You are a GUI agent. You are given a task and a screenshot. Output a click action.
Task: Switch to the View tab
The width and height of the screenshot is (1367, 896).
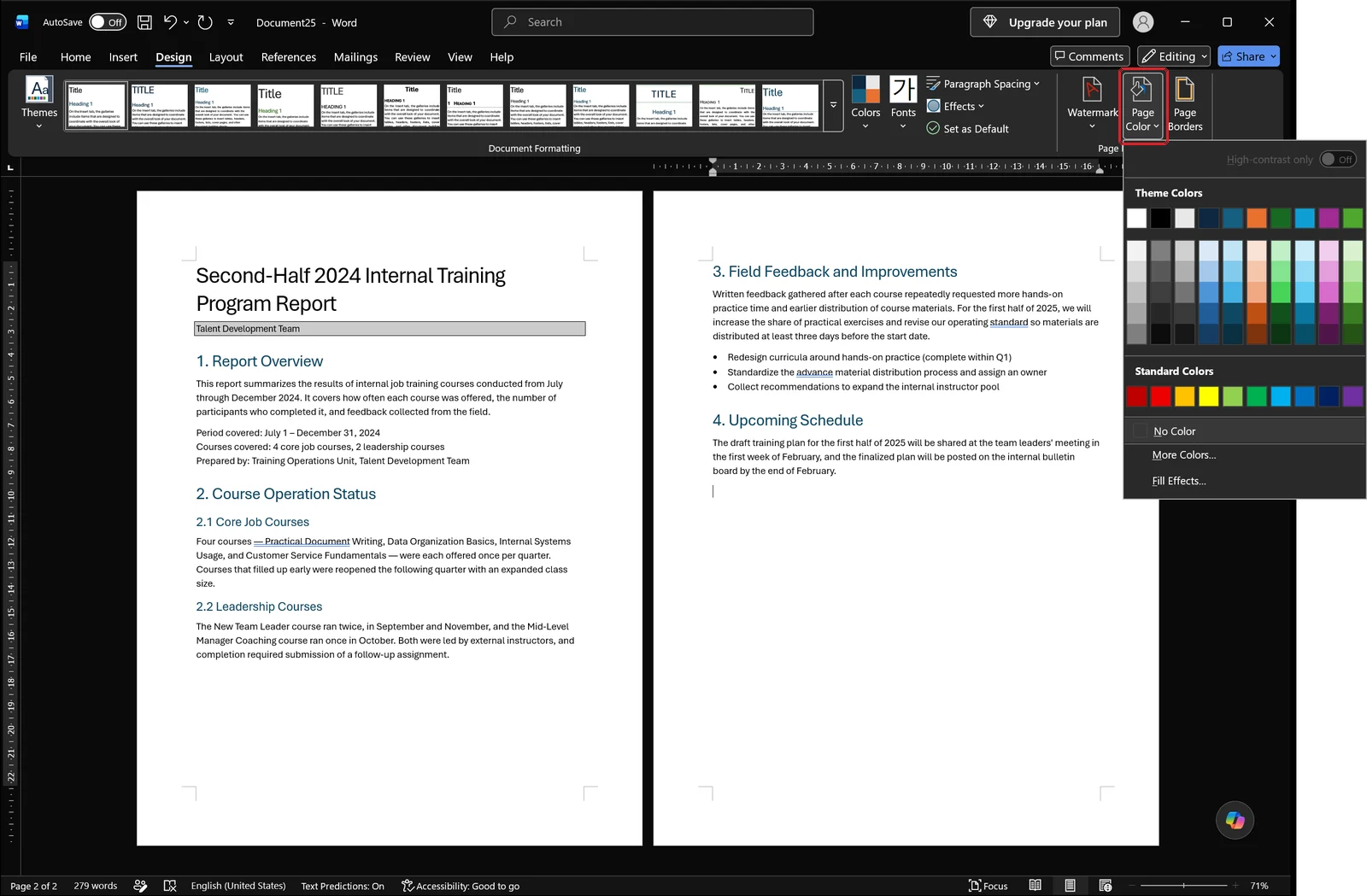coord(460,57)
